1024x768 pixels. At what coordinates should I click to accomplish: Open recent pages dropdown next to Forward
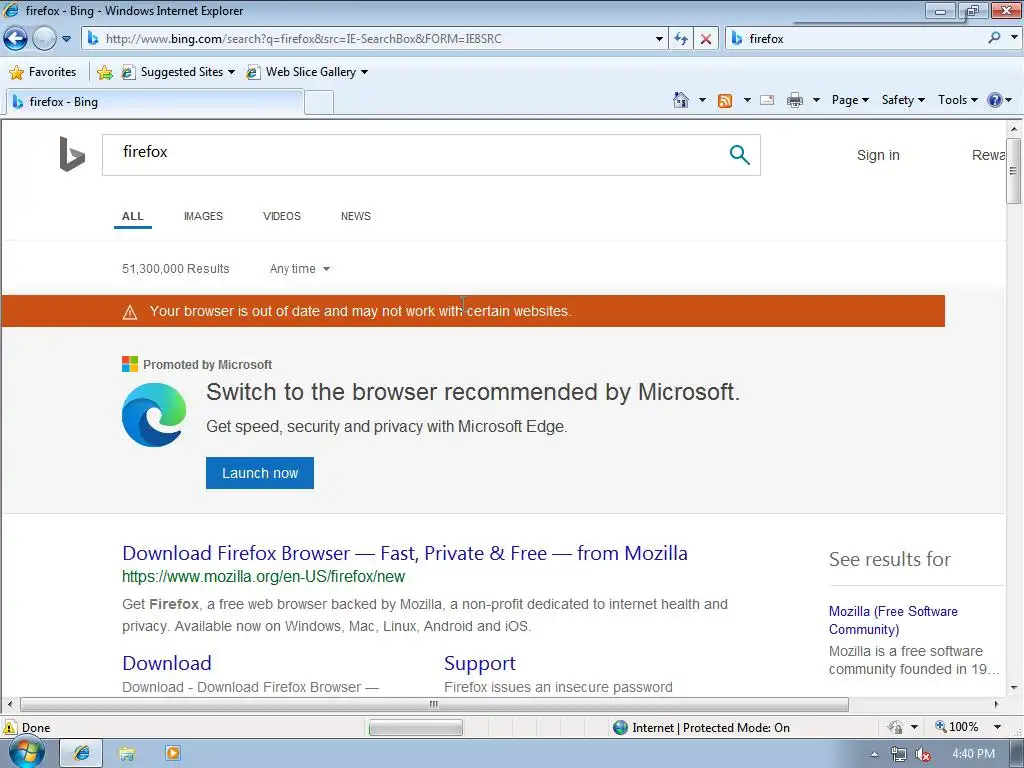click(66, 39)
